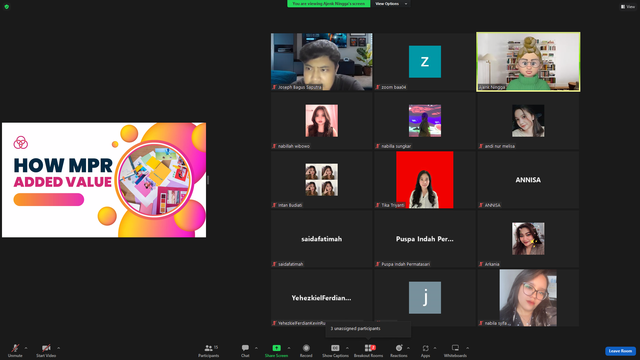
Task: Click the Ajenk Ningga name label
Action: coord(492,87)
